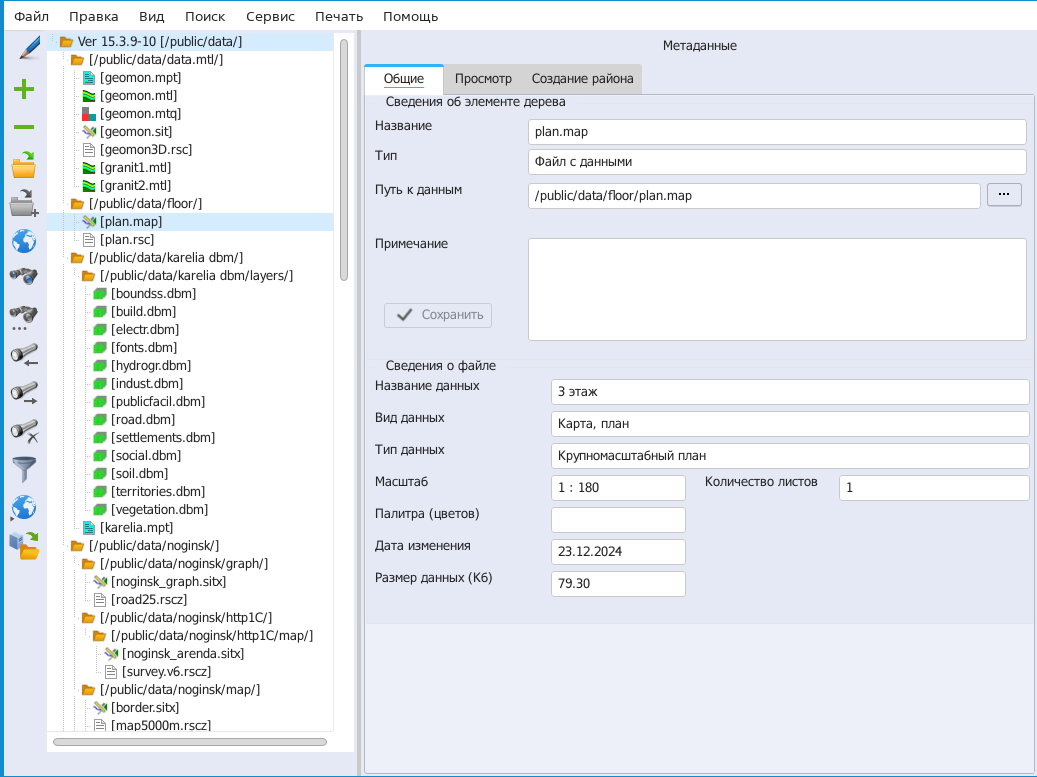Click the green plus add icon

(x=24, y=90)
